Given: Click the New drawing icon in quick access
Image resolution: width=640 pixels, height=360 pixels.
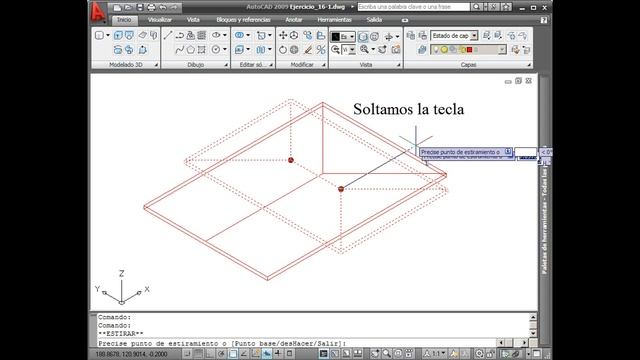Looking at the screenshot, I should (117, 7).
